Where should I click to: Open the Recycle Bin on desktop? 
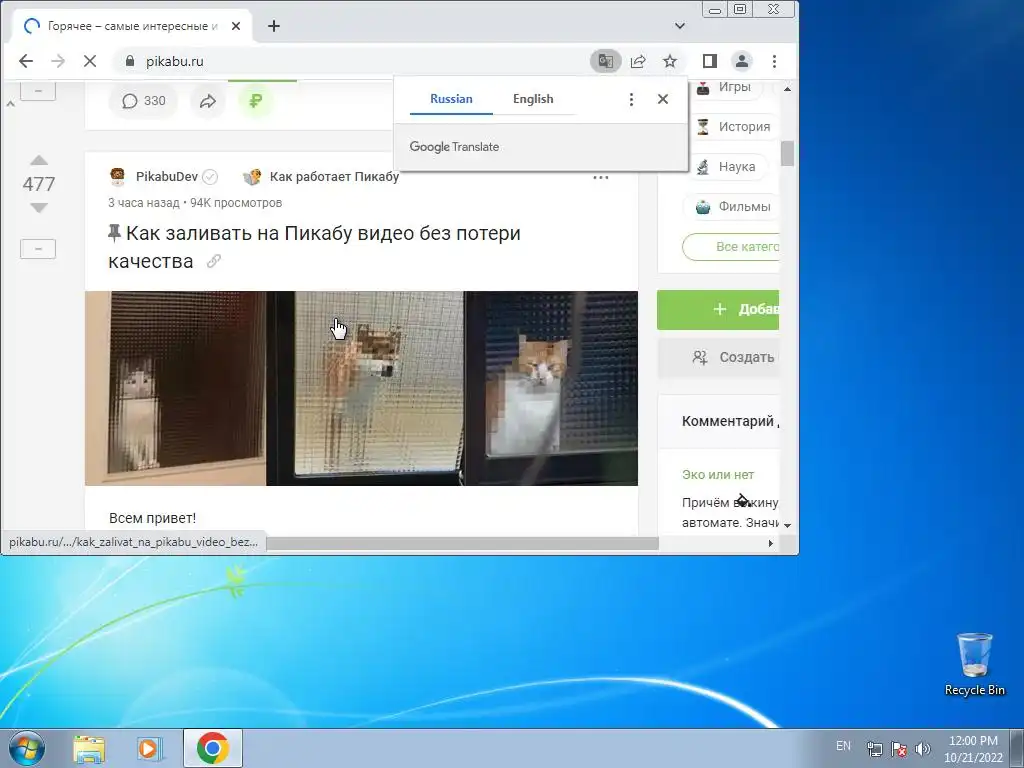[974, 664]
